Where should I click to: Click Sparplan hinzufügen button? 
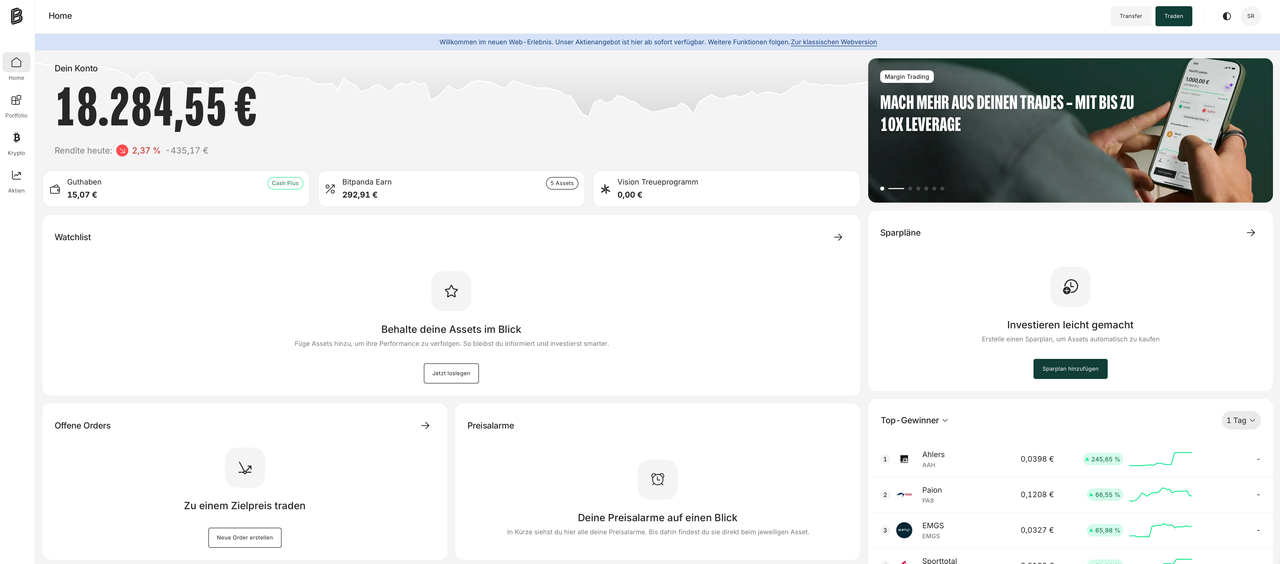(x=1070, y=369)
